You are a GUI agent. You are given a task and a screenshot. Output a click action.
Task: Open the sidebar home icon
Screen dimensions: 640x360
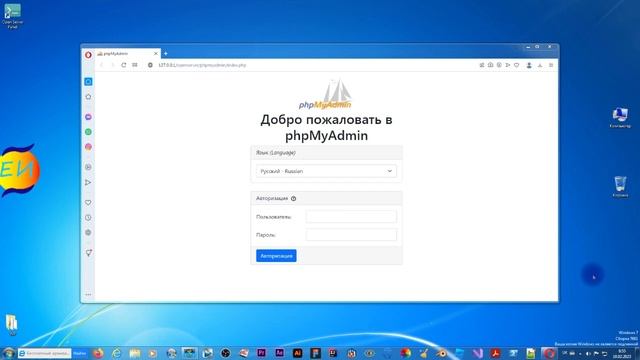point(88,97)
